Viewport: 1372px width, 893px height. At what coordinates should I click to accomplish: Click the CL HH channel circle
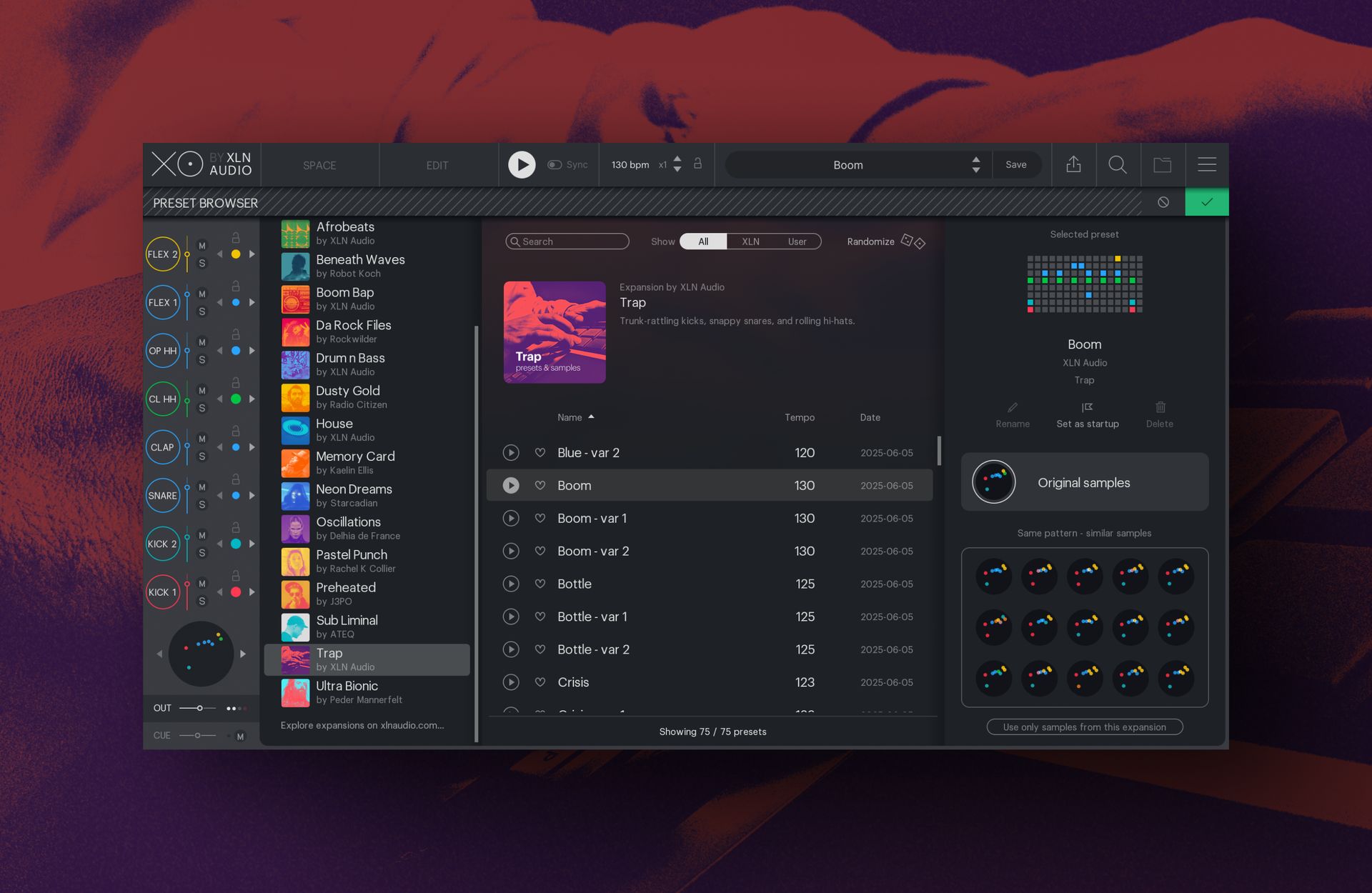(x=163, y=399)
